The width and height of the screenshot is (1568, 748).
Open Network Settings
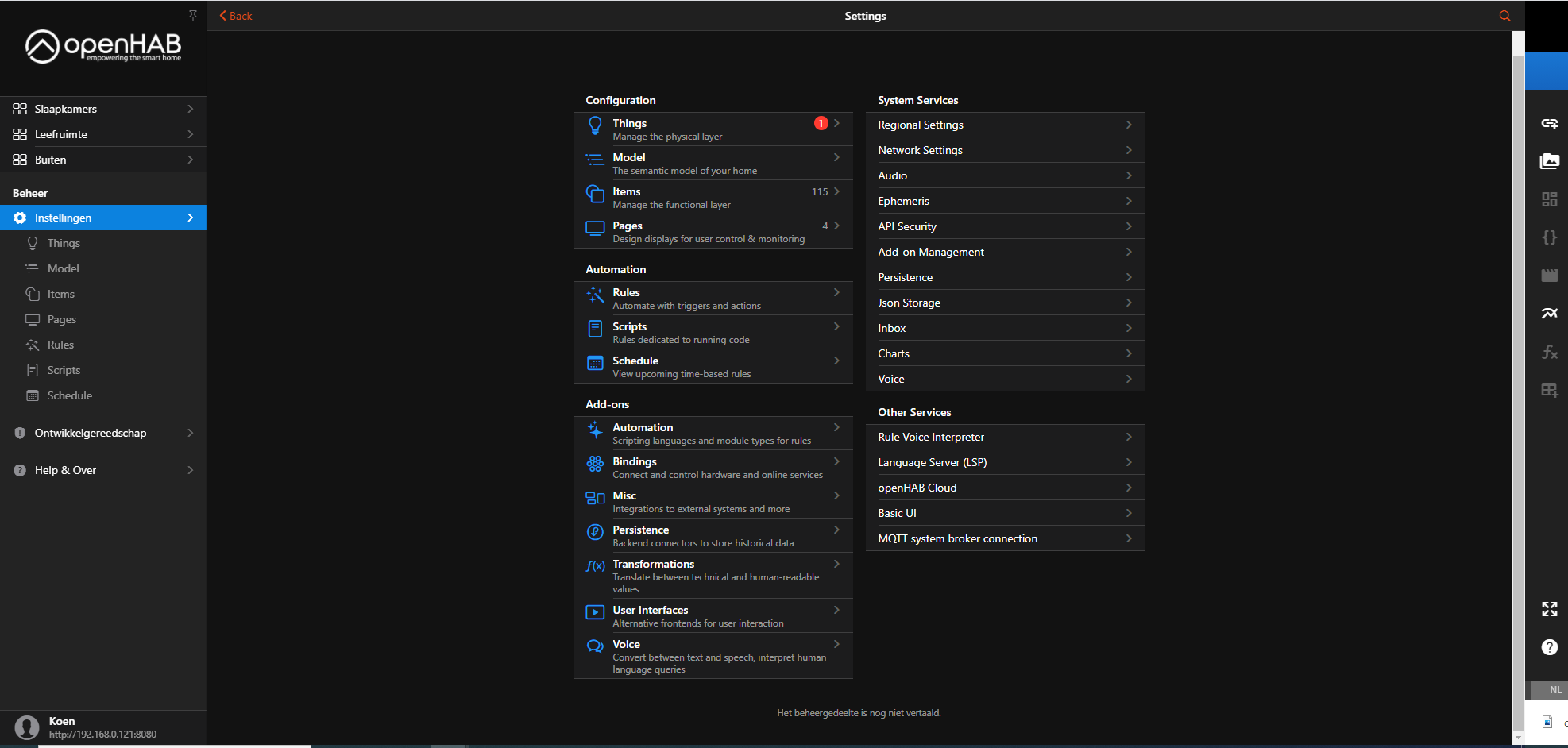point(1005,150)
